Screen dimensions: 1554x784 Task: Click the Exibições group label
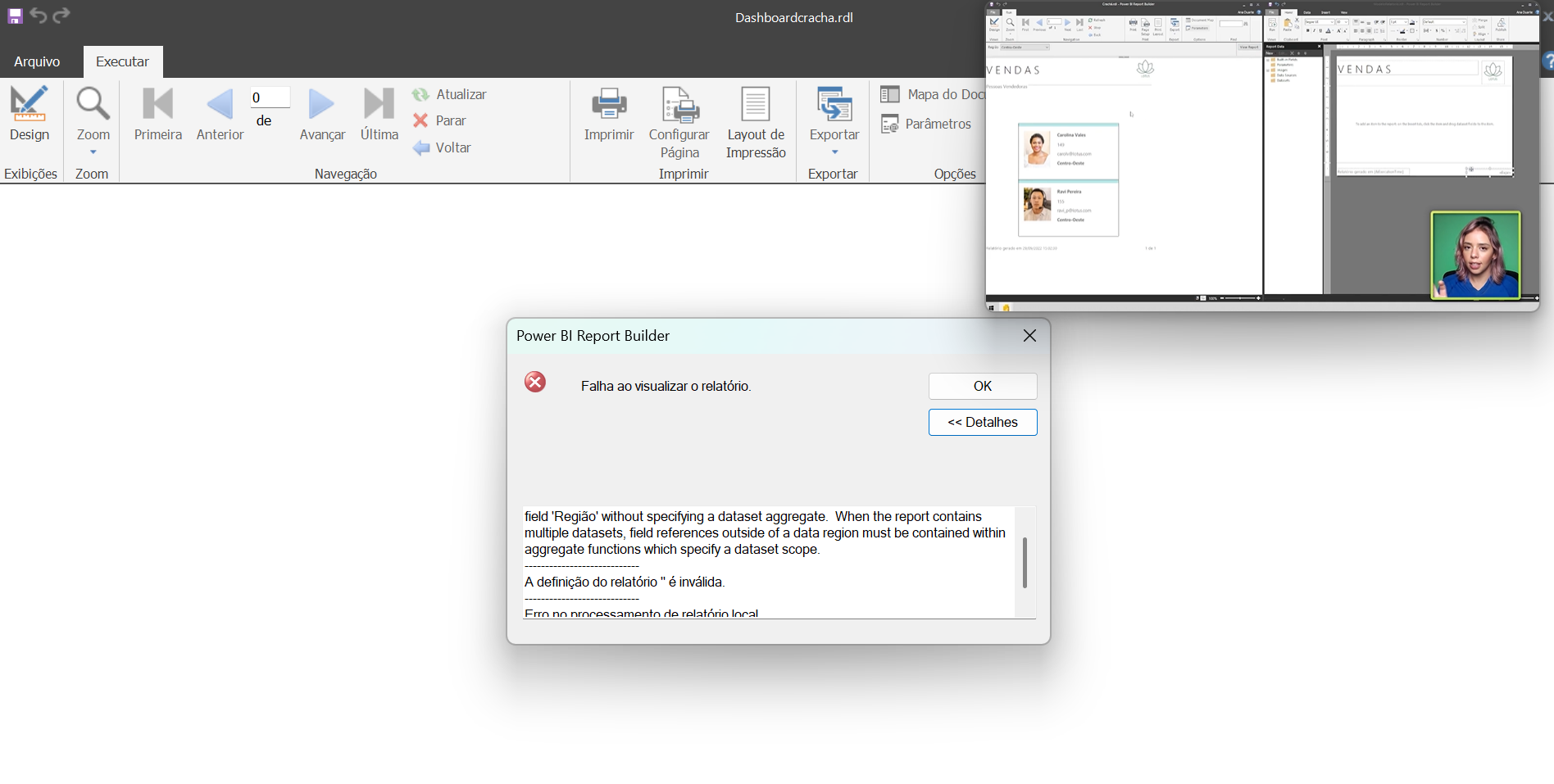click(30, 174)
